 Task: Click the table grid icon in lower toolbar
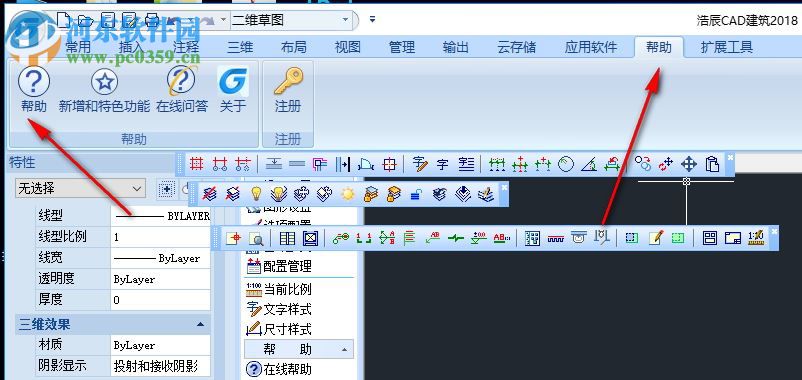[287, 238]
